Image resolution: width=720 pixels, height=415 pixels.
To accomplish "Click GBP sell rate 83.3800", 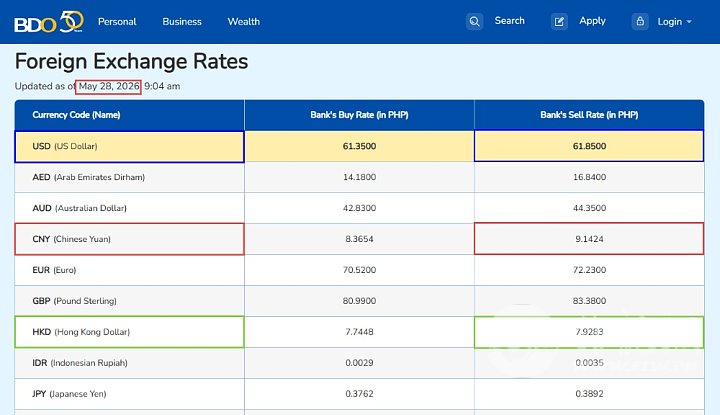I will click(589, 301).
